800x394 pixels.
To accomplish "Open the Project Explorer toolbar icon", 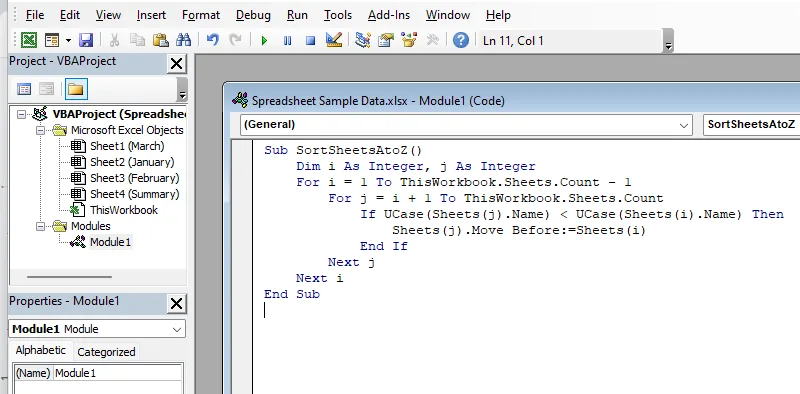I will pos(363,40).
